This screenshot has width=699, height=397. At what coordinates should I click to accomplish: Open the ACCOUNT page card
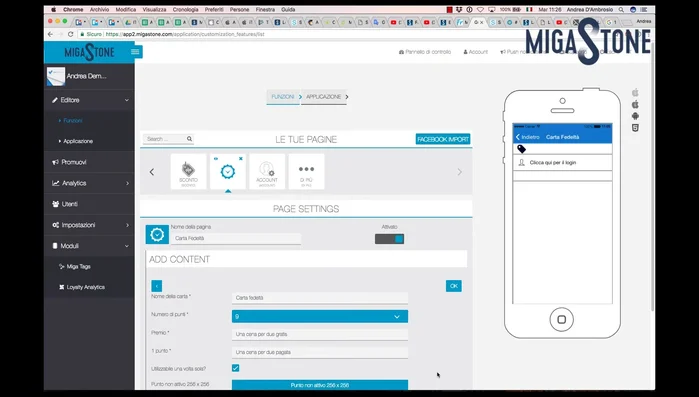pos(267,172)
